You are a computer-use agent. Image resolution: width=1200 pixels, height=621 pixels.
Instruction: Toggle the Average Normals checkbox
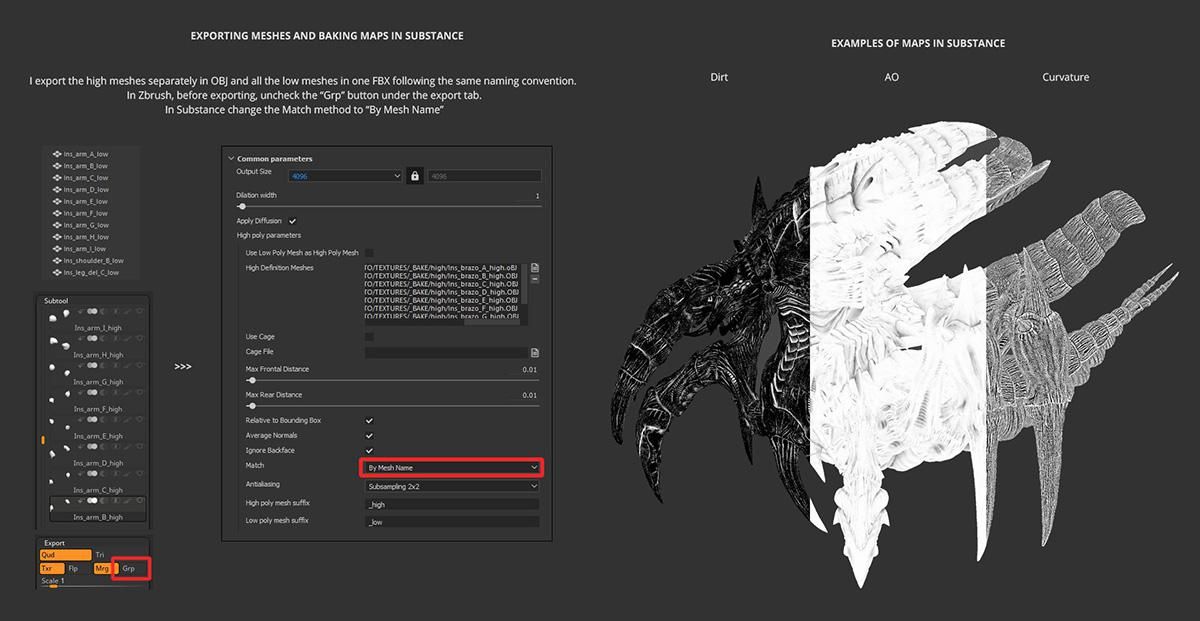coord(369,436)
